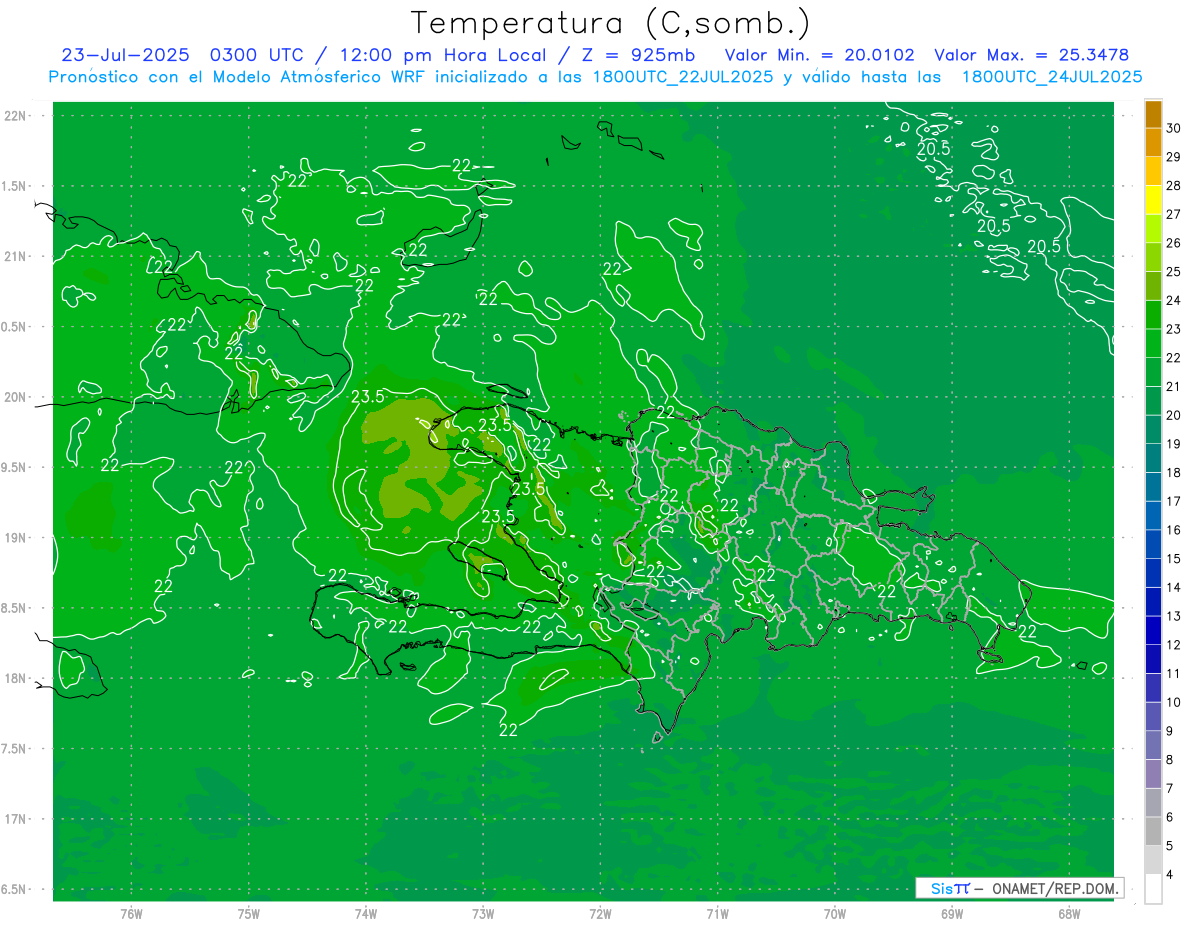Click colorbar label "6"

tap(1170, 817)
